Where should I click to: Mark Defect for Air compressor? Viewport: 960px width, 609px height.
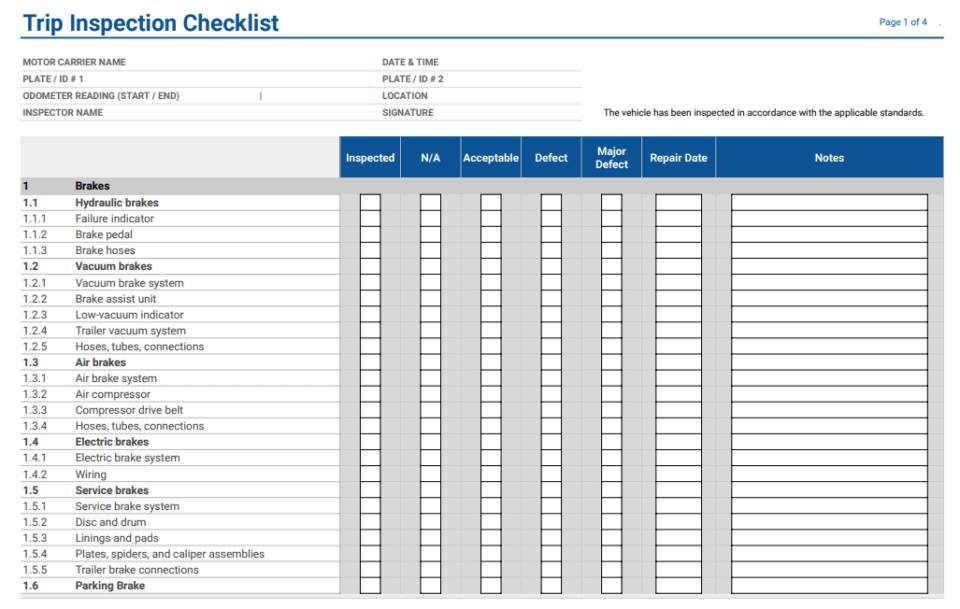550,394
